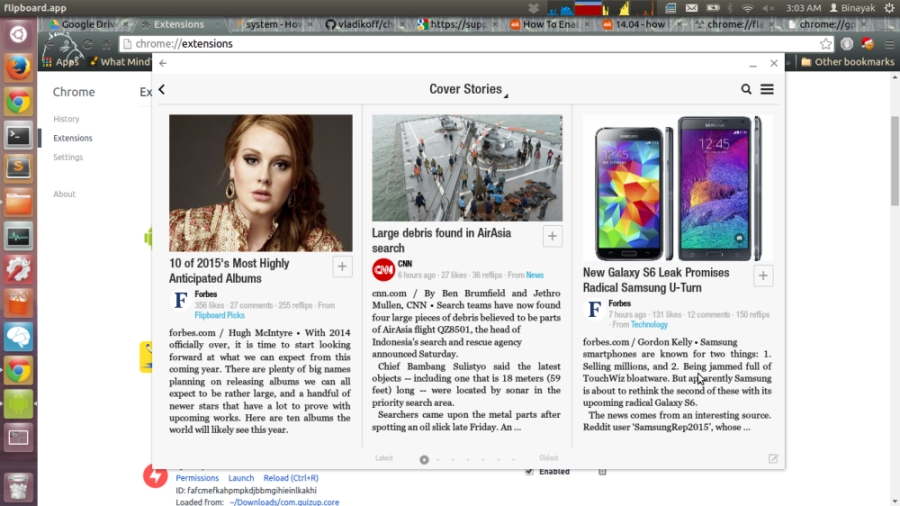Screen dimensions: 900x506
Task: Click the compose icon at bottom right
Action: point(773,458)
